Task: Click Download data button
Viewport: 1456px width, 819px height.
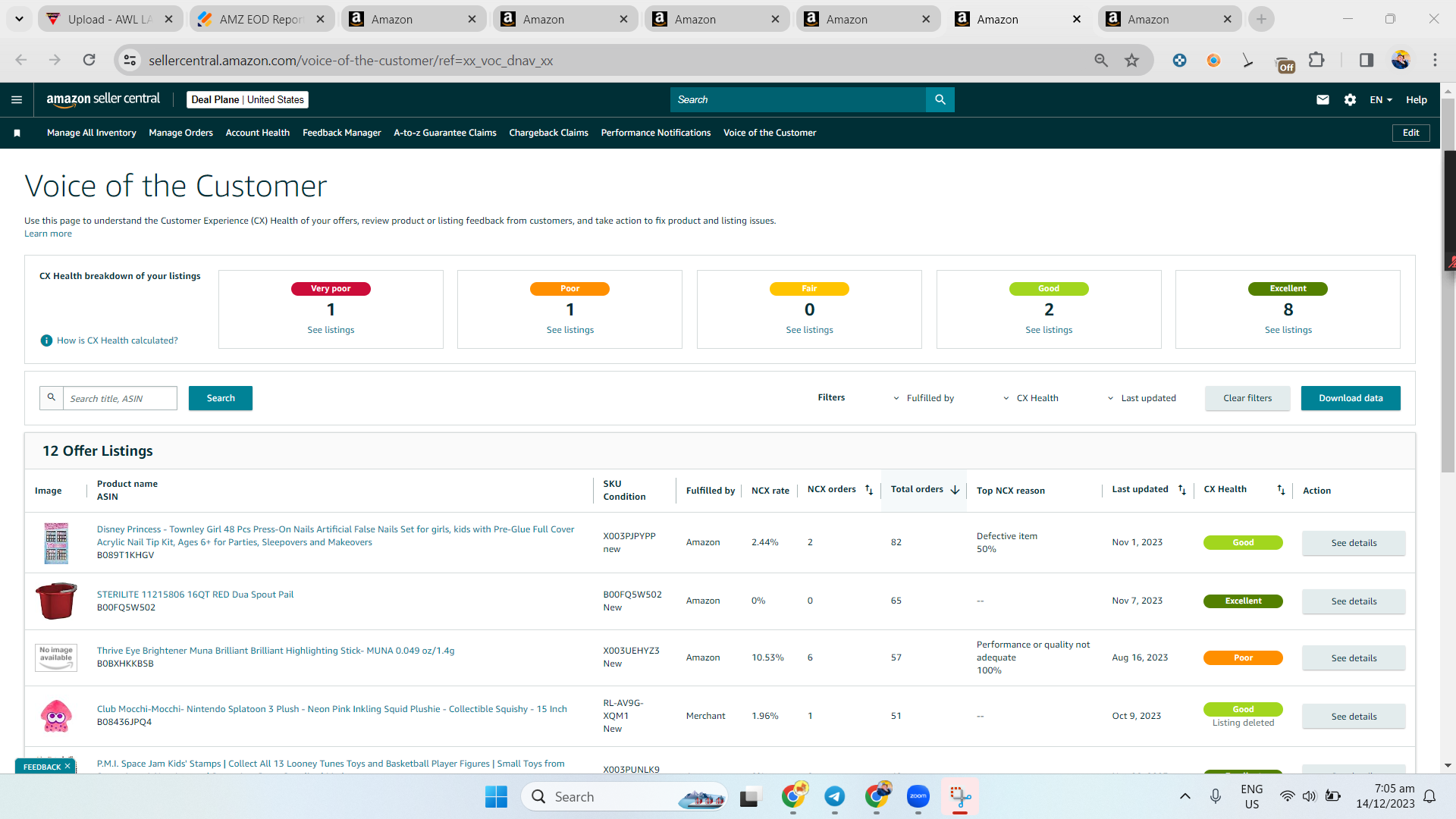Action: pos(1351,398)
